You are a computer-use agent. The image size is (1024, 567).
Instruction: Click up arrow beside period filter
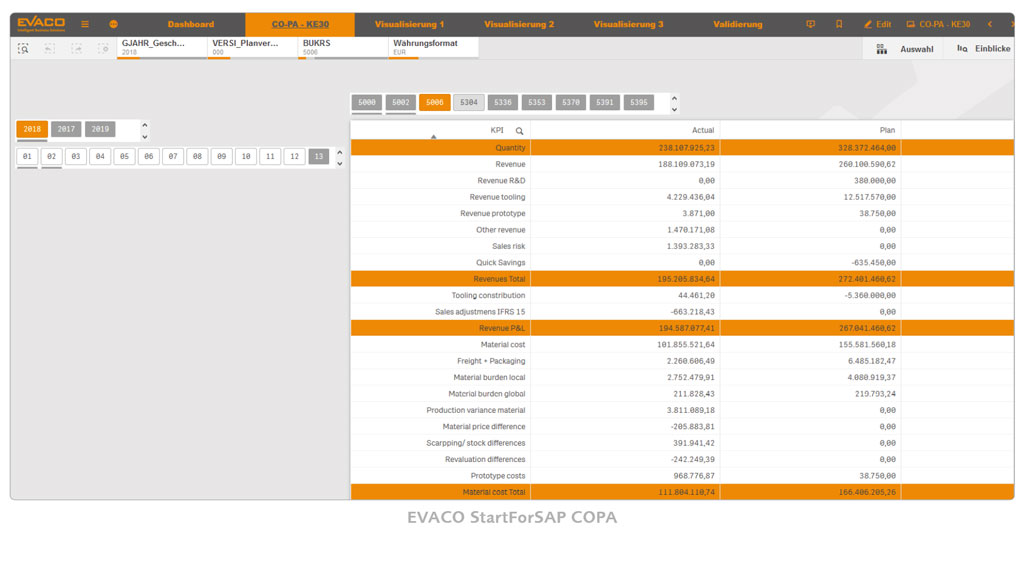[340, 152]
